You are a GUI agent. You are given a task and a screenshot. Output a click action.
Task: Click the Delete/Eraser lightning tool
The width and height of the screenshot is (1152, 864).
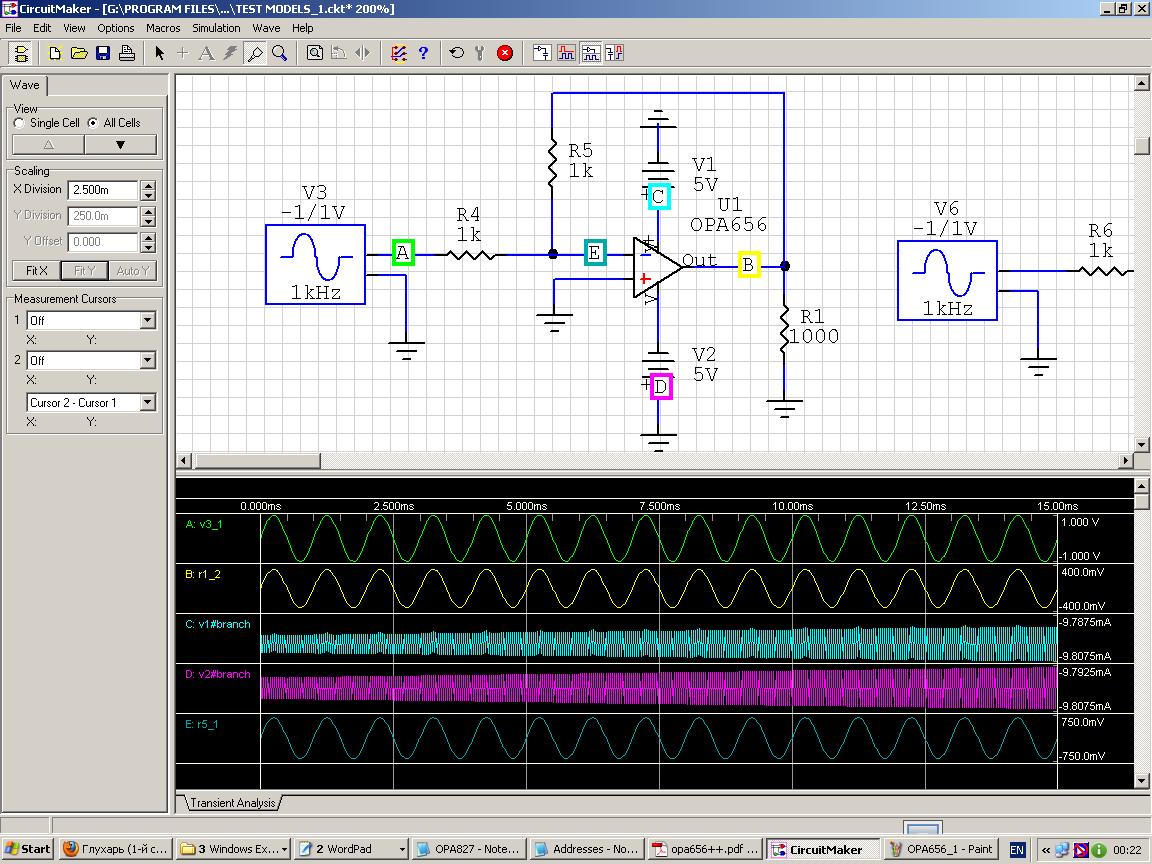pos(228,53)
